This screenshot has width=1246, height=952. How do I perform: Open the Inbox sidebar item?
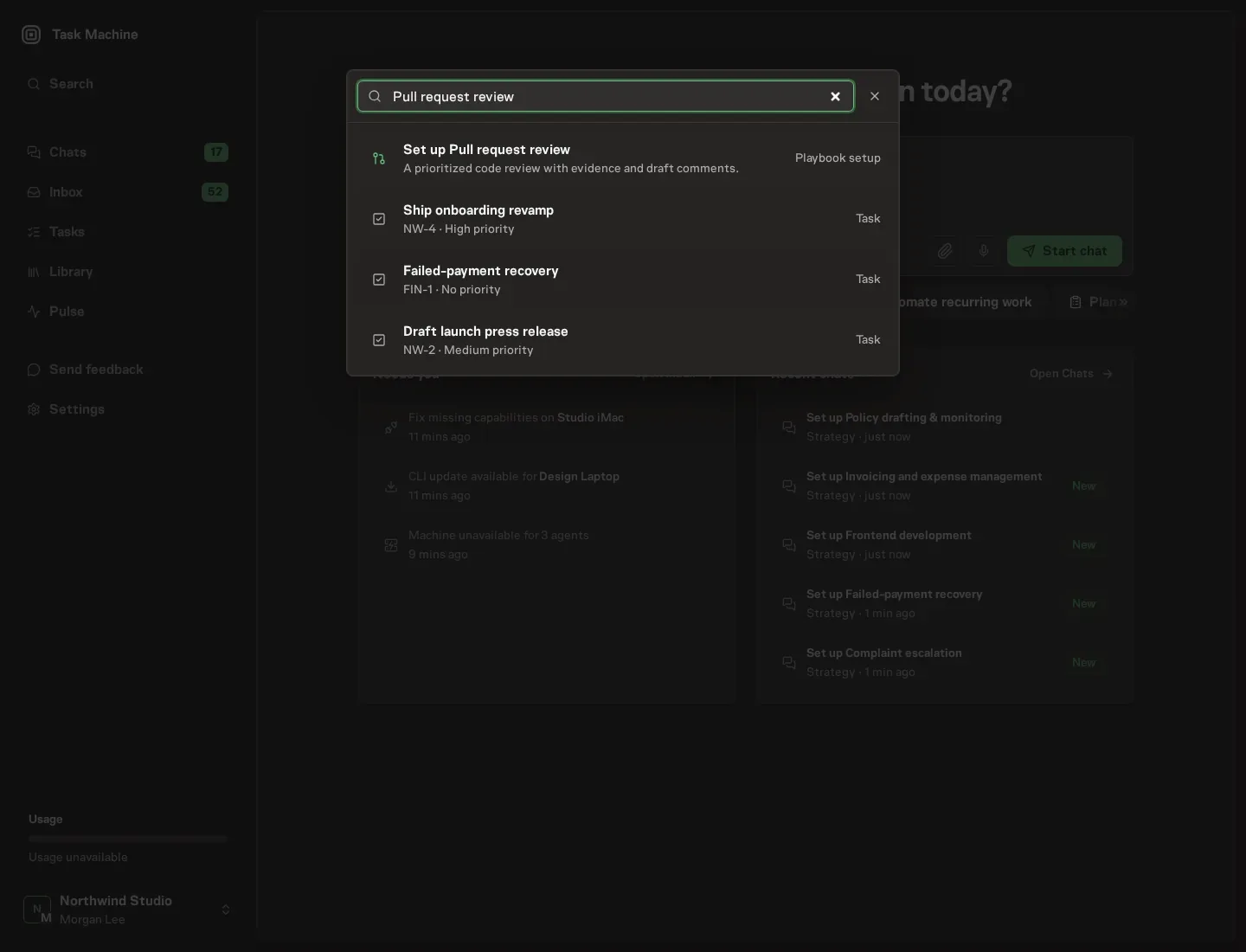[x=127, y=192]
